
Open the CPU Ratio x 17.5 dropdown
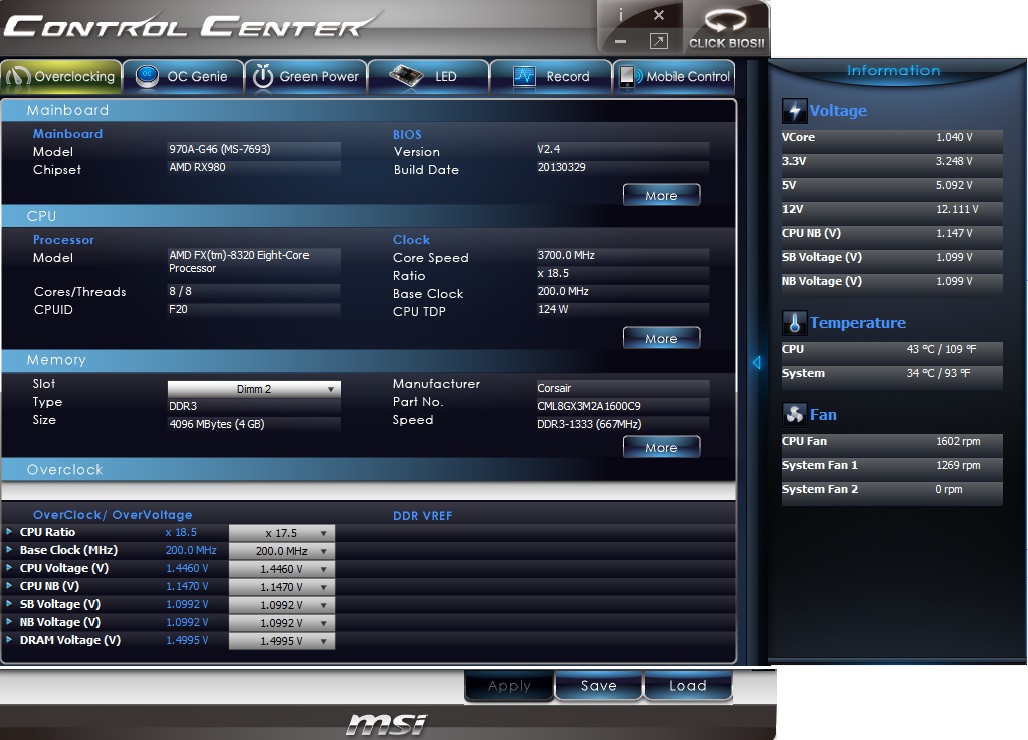click(282, 533)
